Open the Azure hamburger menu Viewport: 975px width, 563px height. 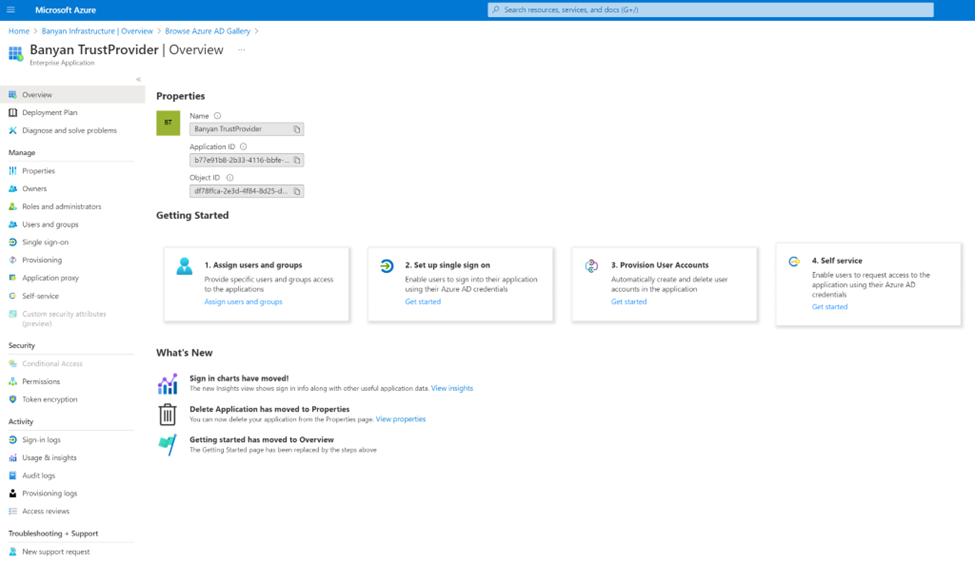point(11,10)
